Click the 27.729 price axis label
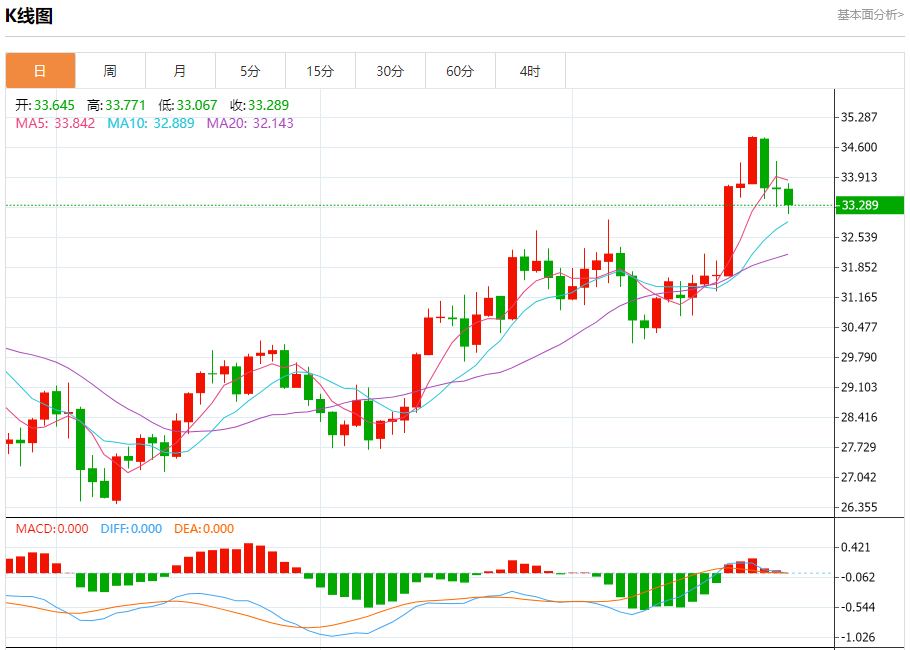Viewport: 910px width, 650px height. pos(859,447)
